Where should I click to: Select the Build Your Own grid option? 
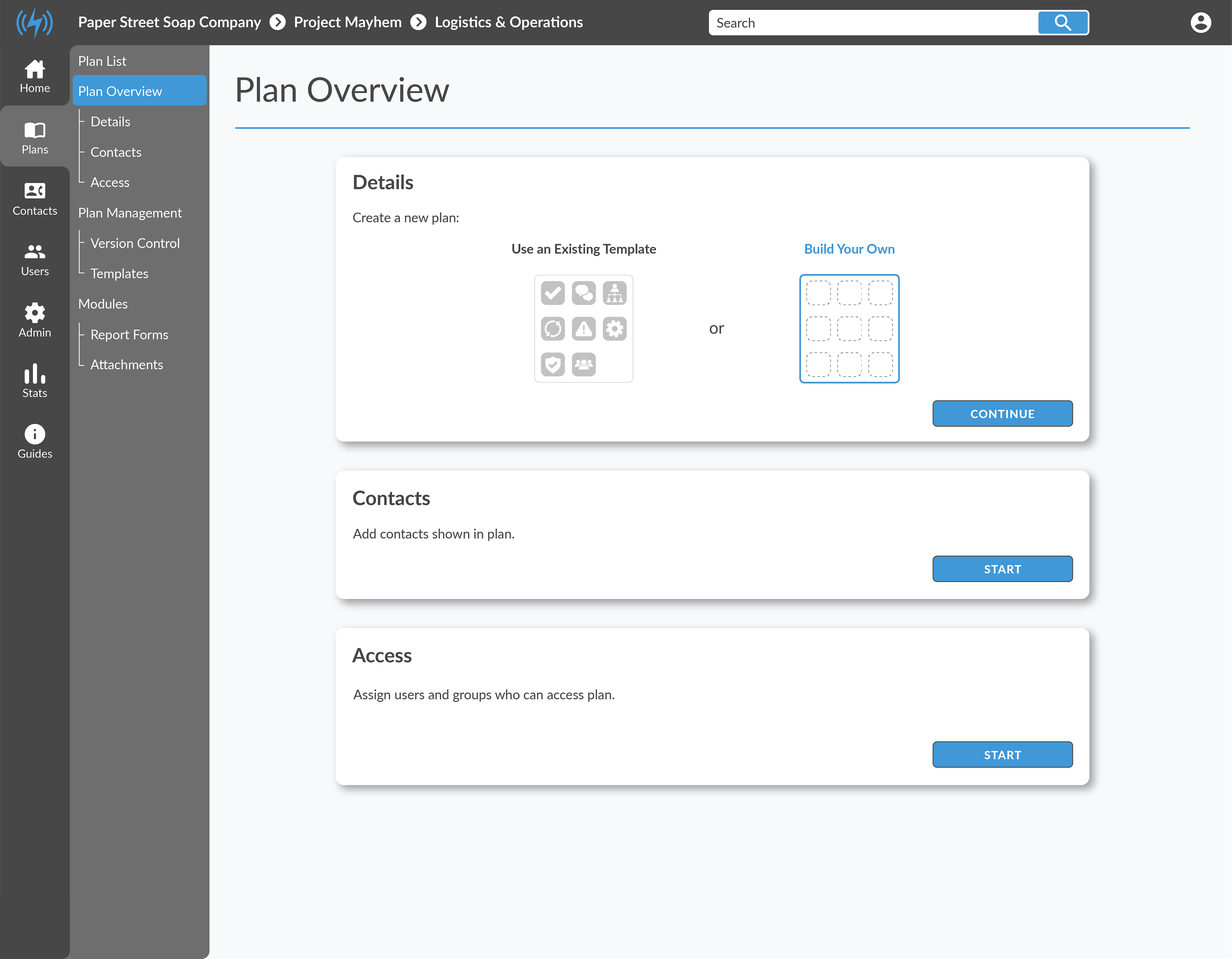coord(849,329)
